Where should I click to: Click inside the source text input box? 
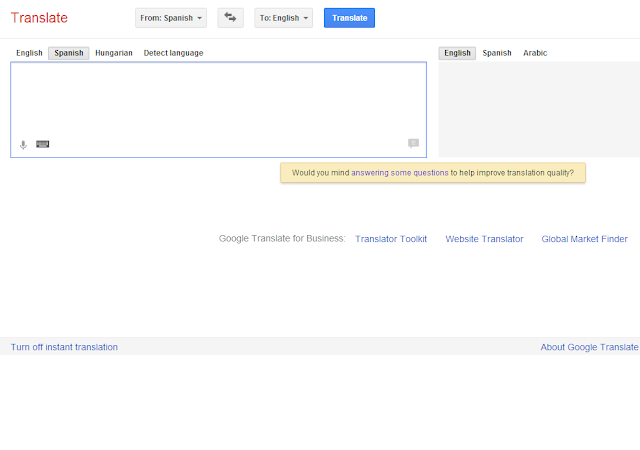click(218, 109)
